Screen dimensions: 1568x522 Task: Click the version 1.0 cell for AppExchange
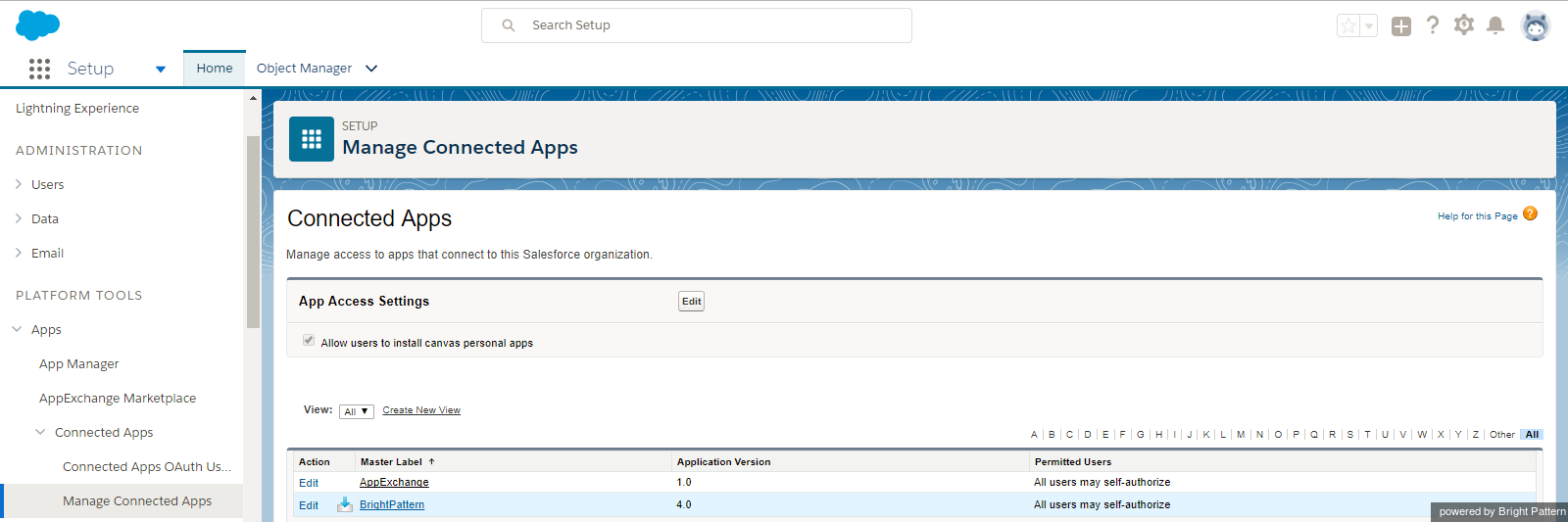click(x=684, y=482)
